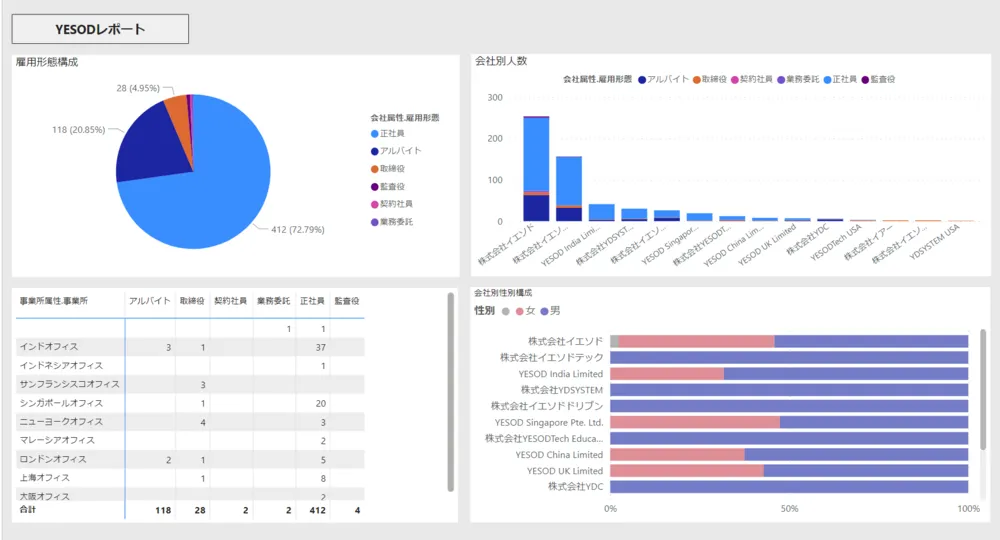The image size is (1000, 540).
Task: Select the インドオフィス table row
Action: point(190,347)
